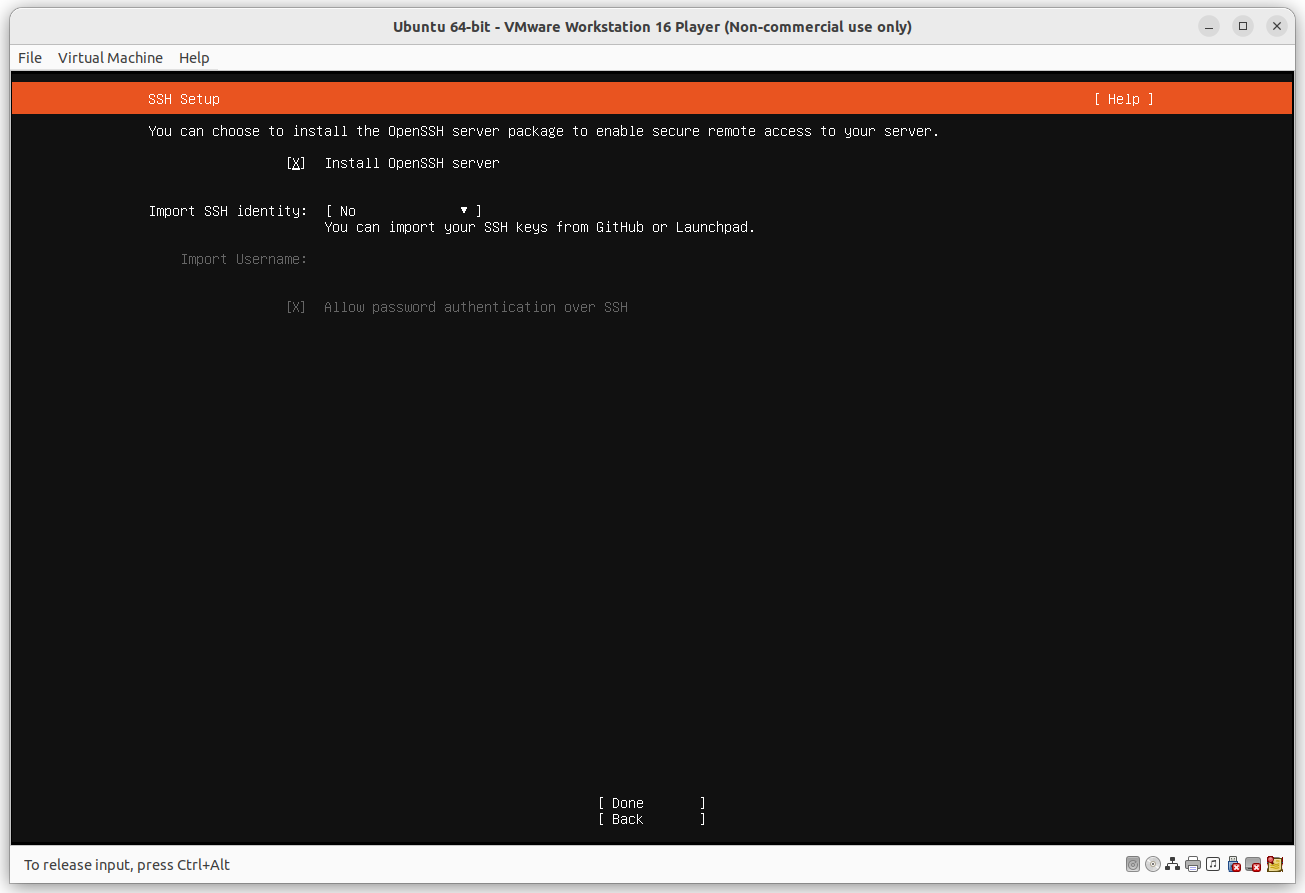Select Done to continue installation

(651, 802)
